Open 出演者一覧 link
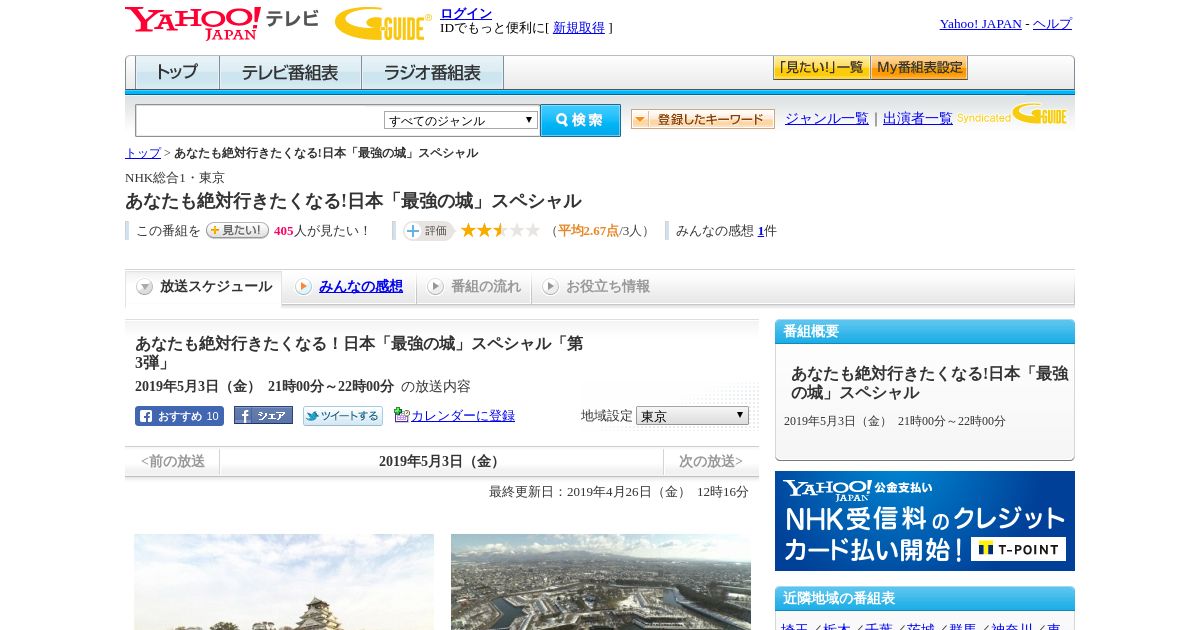Viewport: 1200px width, 630px height. pos(918,118)
